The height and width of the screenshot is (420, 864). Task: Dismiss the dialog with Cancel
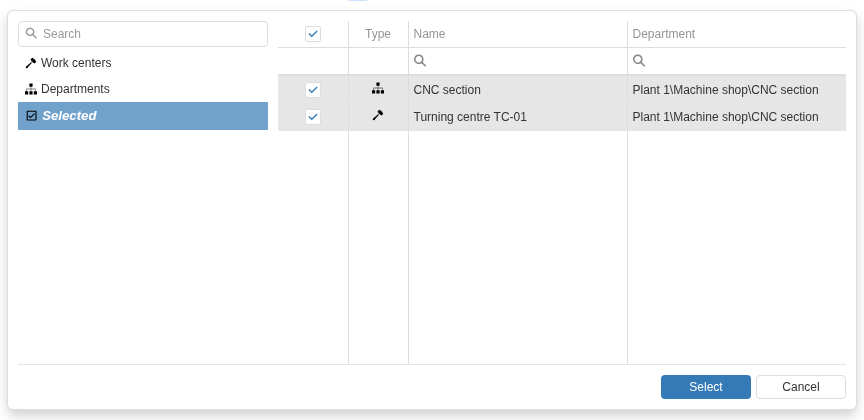click(801, 387)
